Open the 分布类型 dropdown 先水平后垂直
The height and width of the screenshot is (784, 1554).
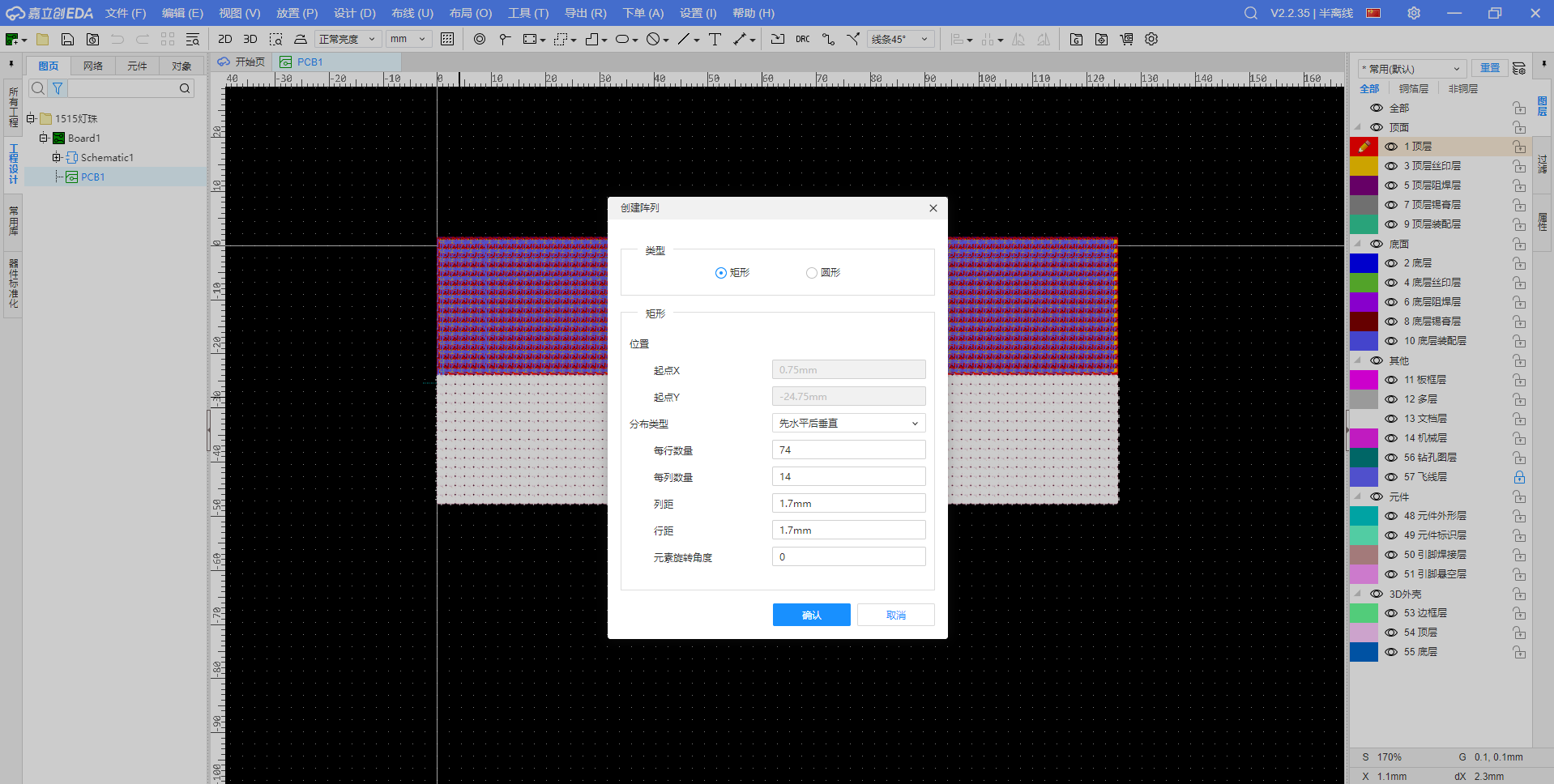click(848, 424)
